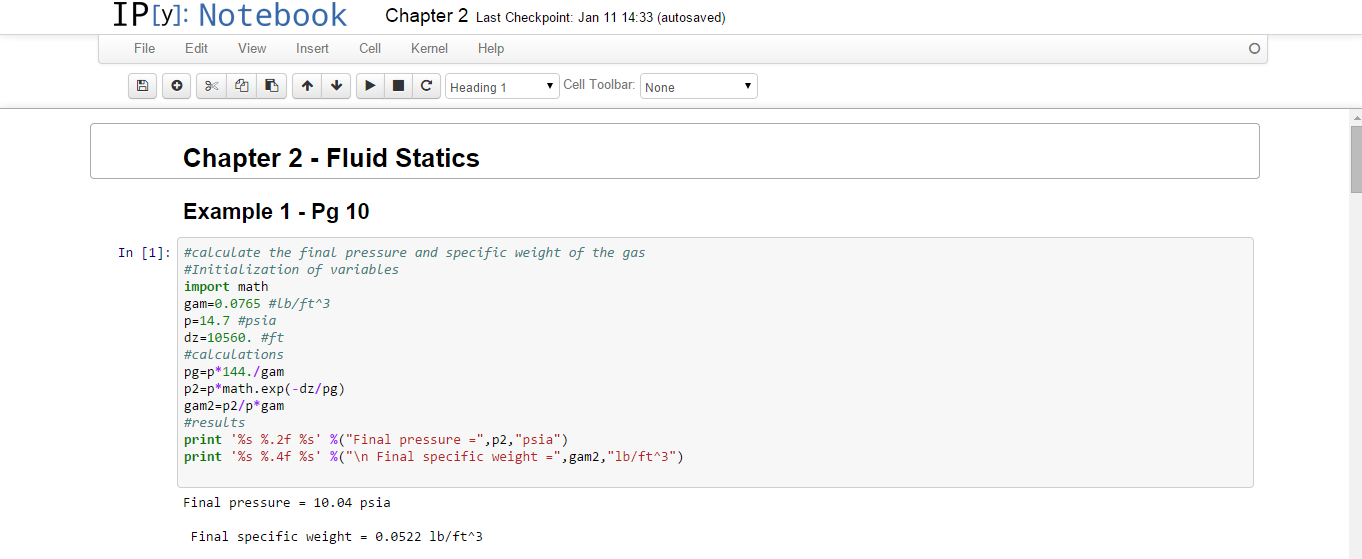Click the IPython Notebook logo
Image resolution: width=1362 pixels, height=559 pixels.
229,16
